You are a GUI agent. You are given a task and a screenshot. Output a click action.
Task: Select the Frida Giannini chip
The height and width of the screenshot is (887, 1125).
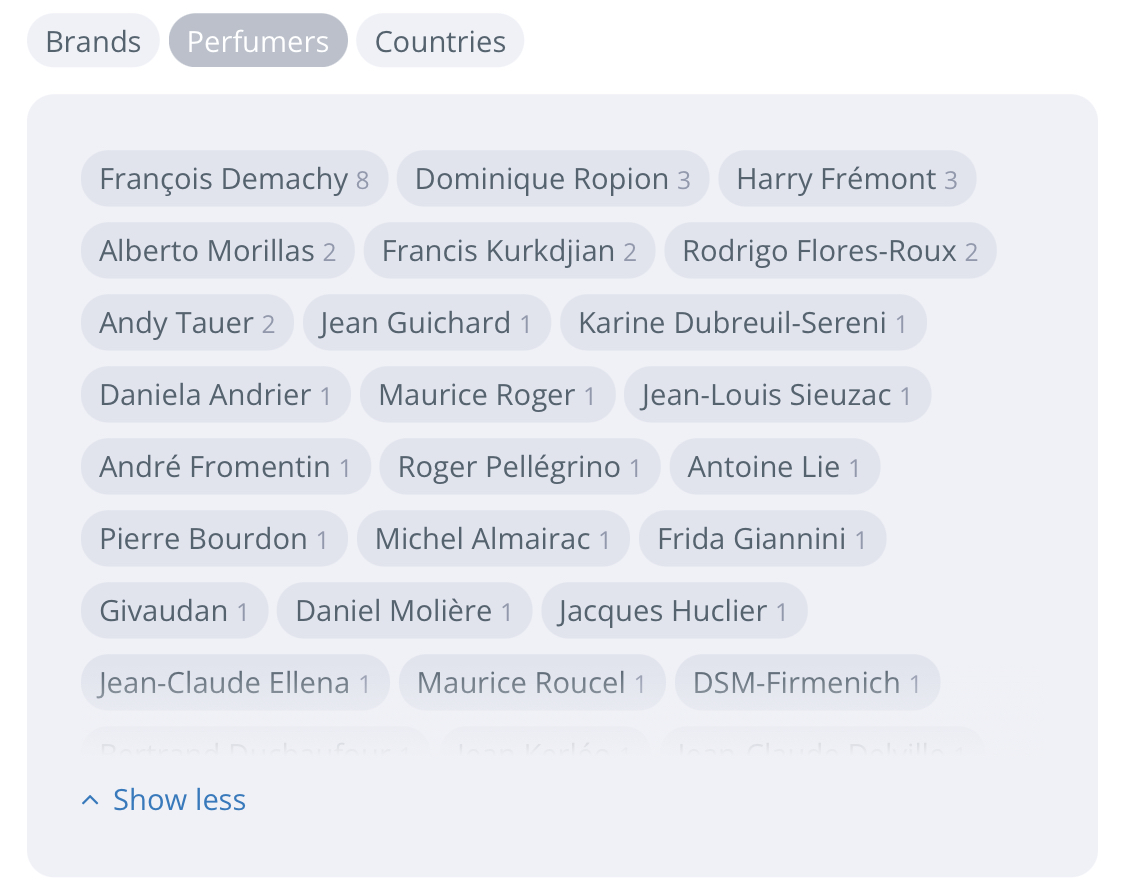pos(762,538)
